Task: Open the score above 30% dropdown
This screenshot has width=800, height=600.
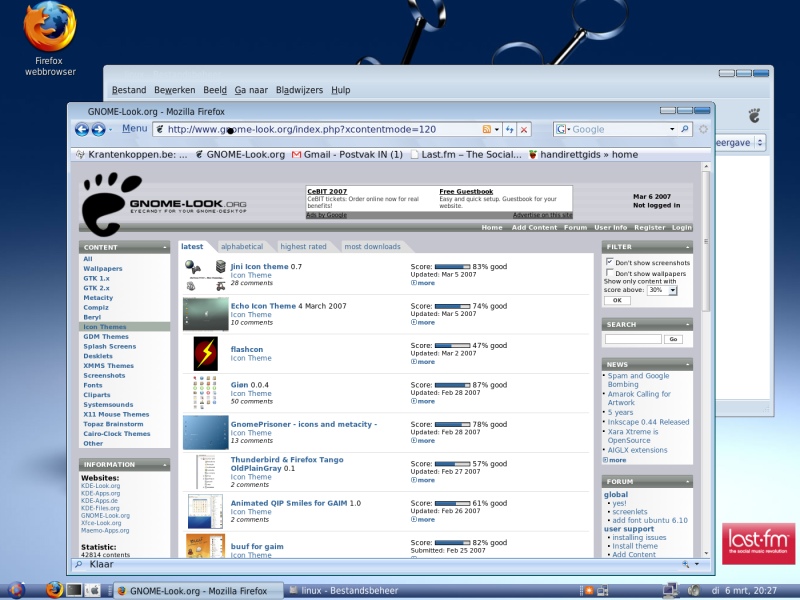Action: coord(662,290)
